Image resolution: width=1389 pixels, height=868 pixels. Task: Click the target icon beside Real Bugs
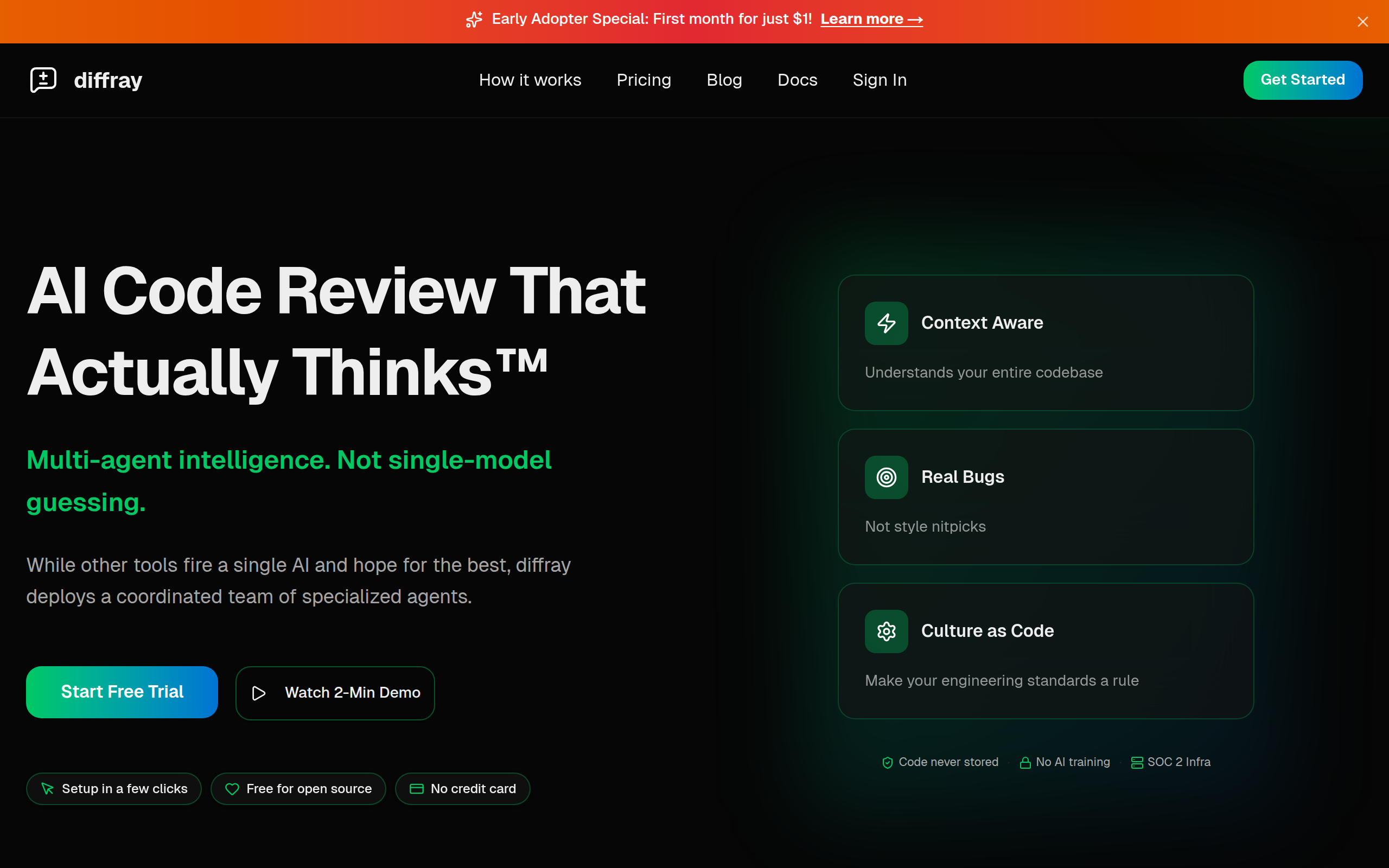click(x=886, y=477)
